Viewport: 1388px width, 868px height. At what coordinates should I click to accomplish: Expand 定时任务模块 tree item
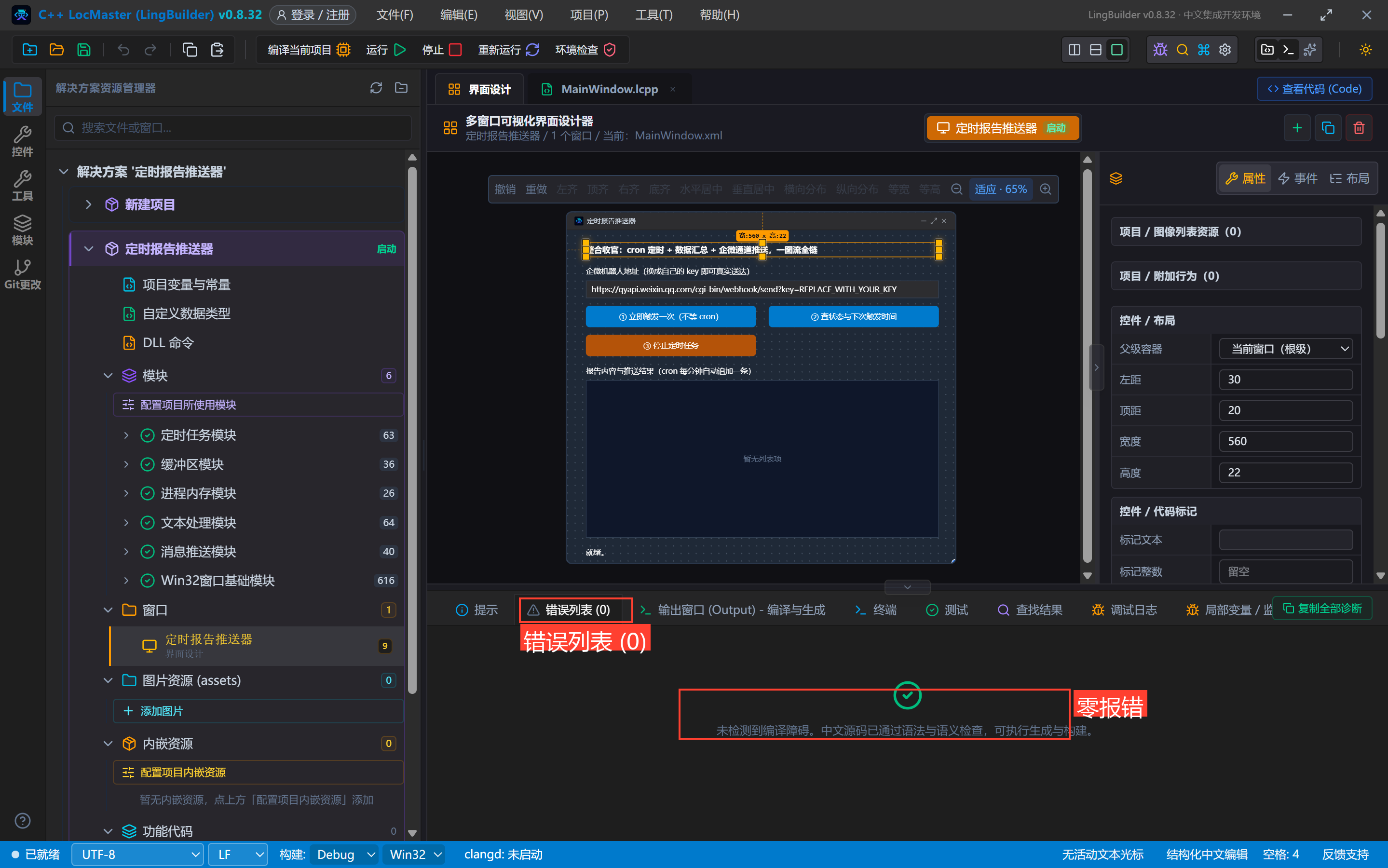[126, 435]
